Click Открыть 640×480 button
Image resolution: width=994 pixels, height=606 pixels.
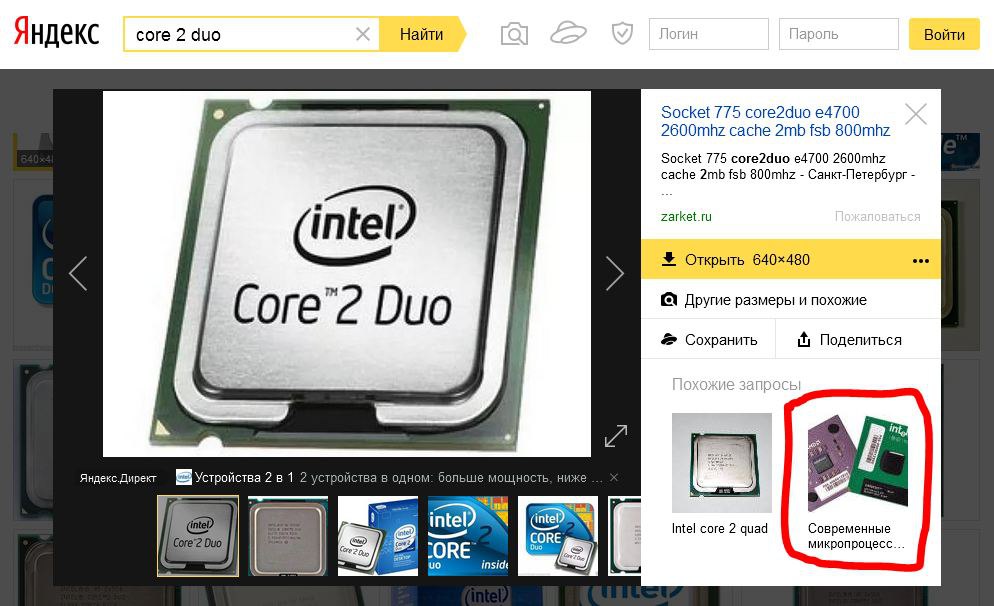pos(791,259)
